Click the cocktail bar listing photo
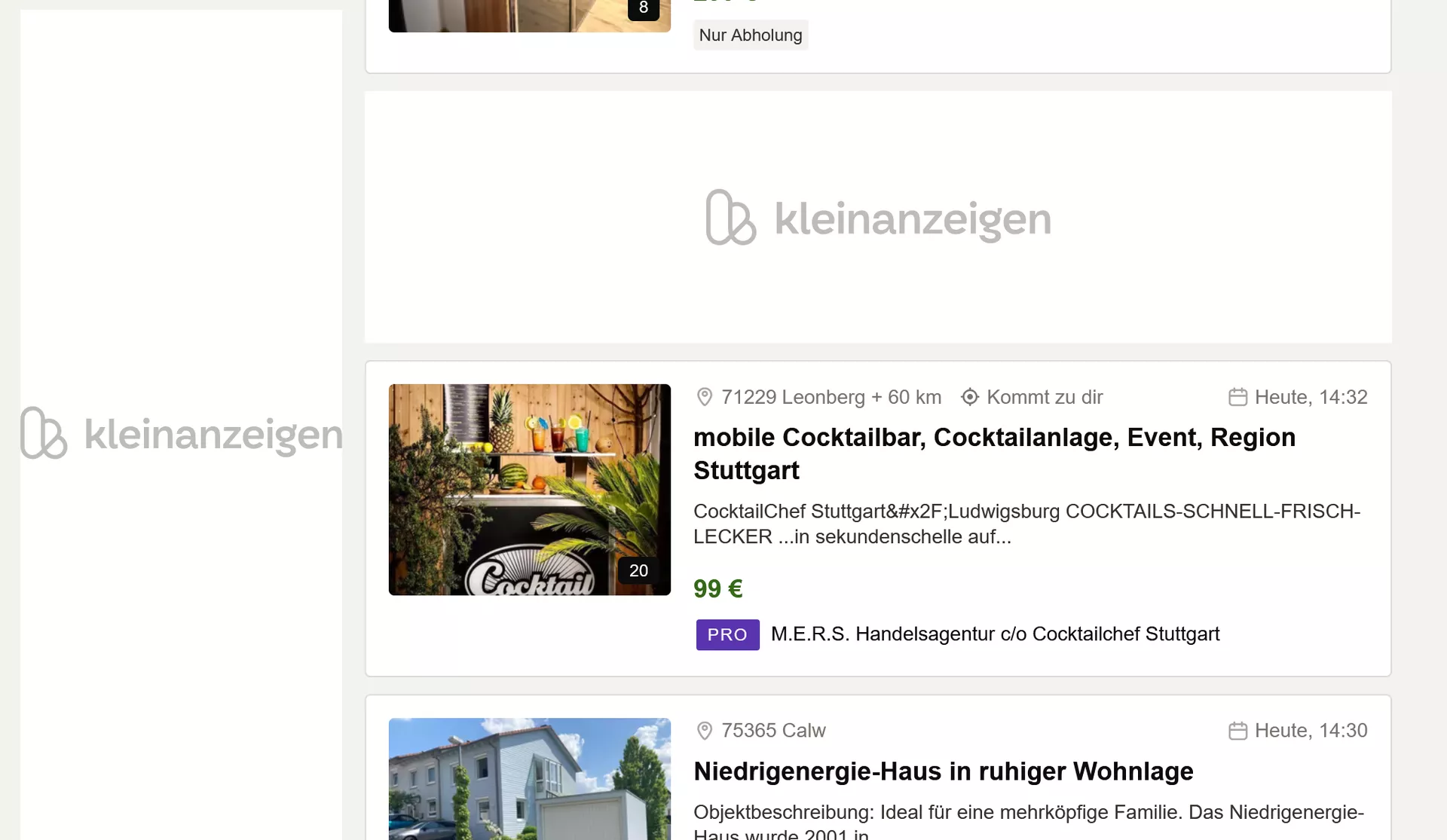Screen dimensions: 1447x840 tap(529, 490)
